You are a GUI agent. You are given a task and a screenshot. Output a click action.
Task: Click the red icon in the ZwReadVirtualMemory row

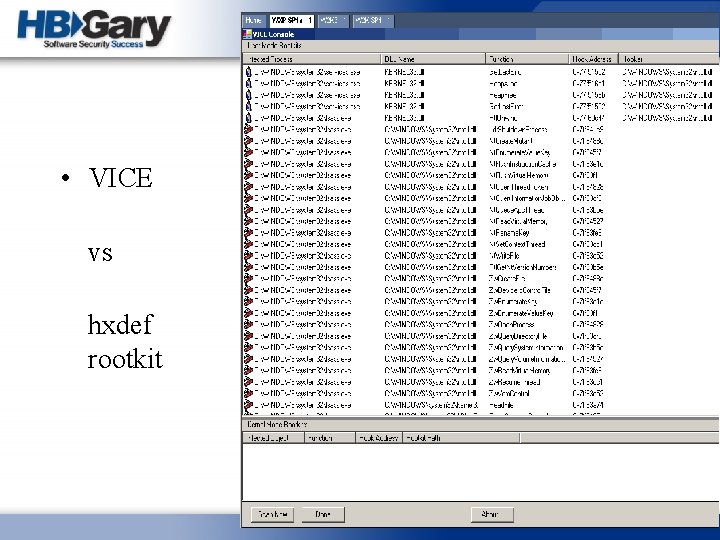(x=248, y=371)
